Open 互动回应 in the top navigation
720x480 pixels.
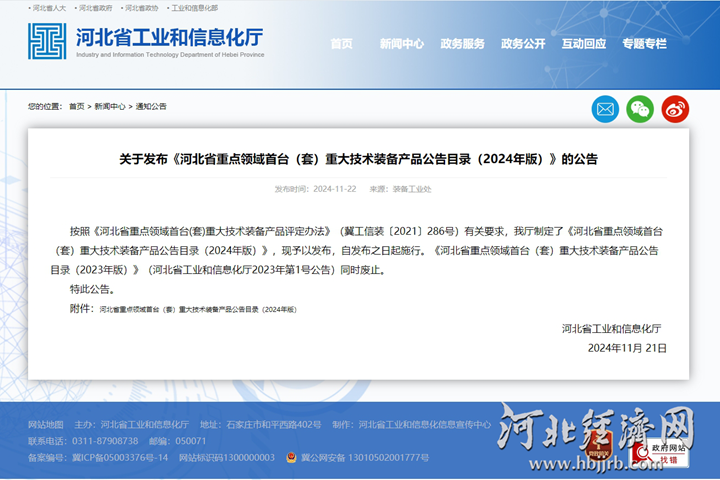(583, 44)
